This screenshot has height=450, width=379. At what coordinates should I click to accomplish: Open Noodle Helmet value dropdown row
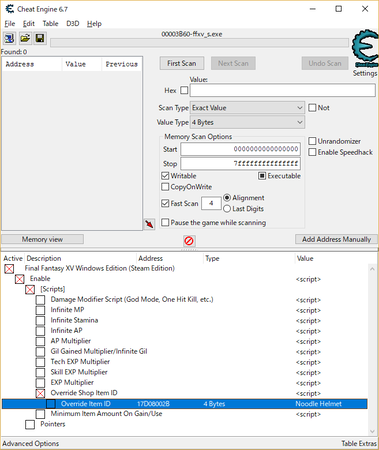click(x=185, y=404)
